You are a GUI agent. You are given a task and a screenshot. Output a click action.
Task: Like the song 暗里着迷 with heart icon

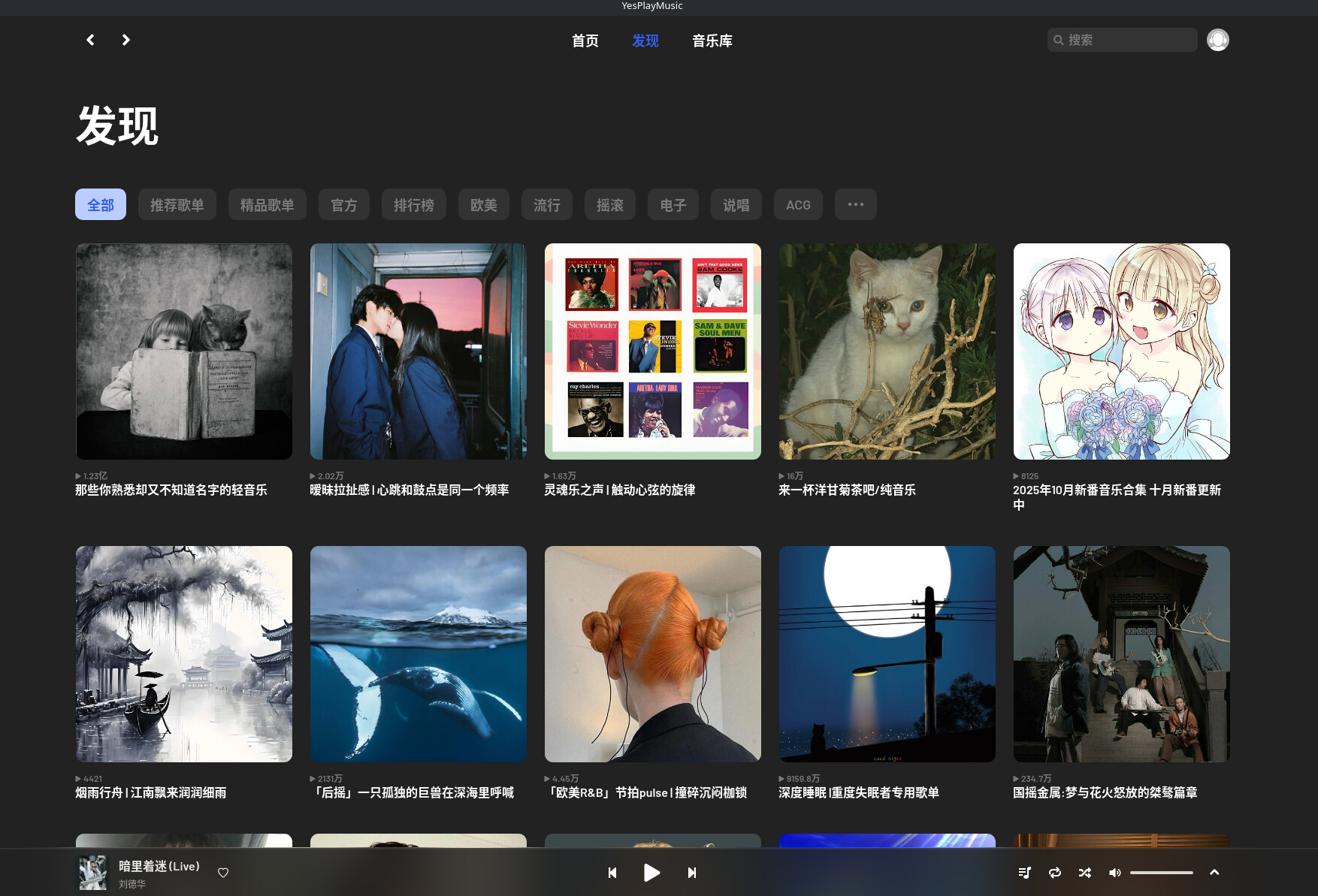tap(223, 872)
